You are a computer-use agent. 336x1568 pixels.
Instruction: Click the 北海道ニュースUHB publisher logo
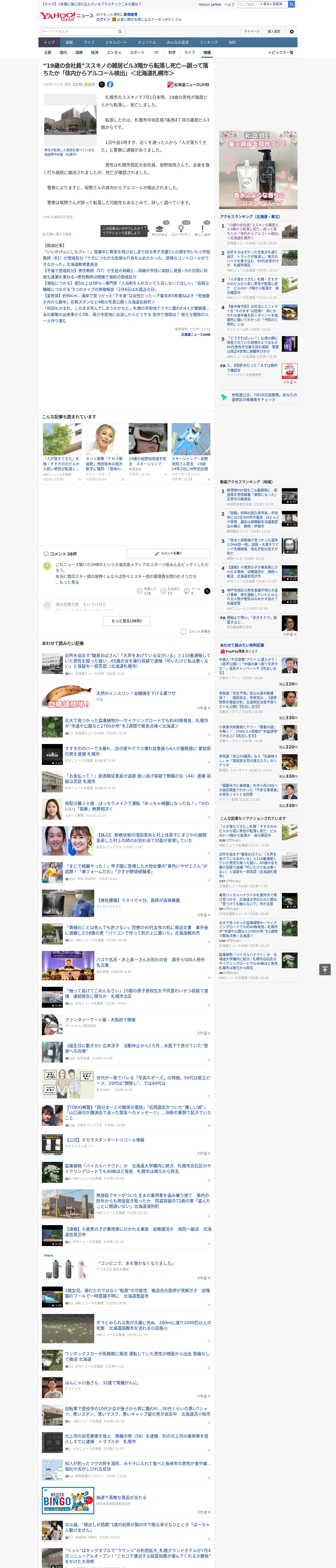point(188,85)
